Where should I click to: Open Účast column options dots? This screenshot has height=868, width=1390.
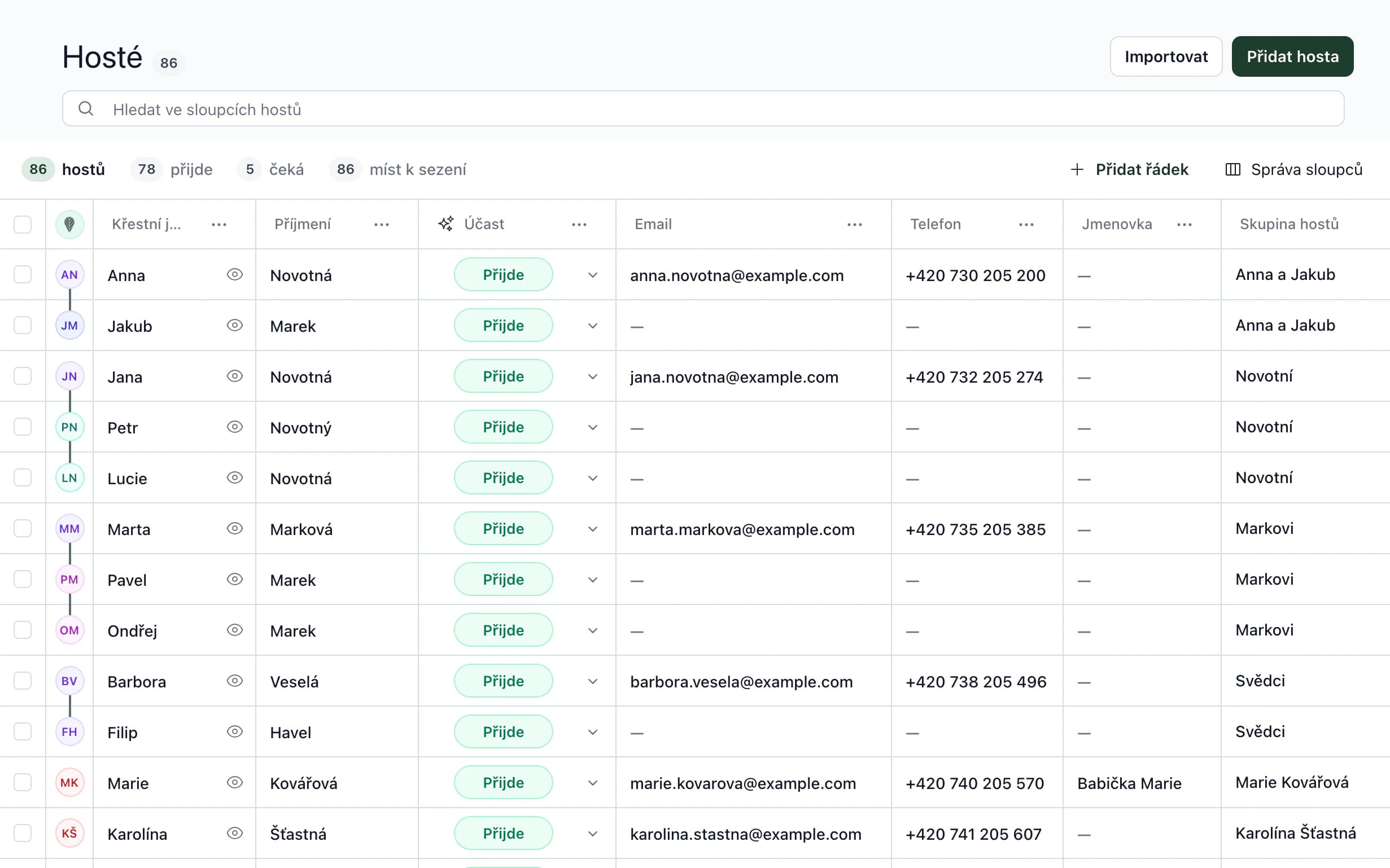(x=579, y=225)
